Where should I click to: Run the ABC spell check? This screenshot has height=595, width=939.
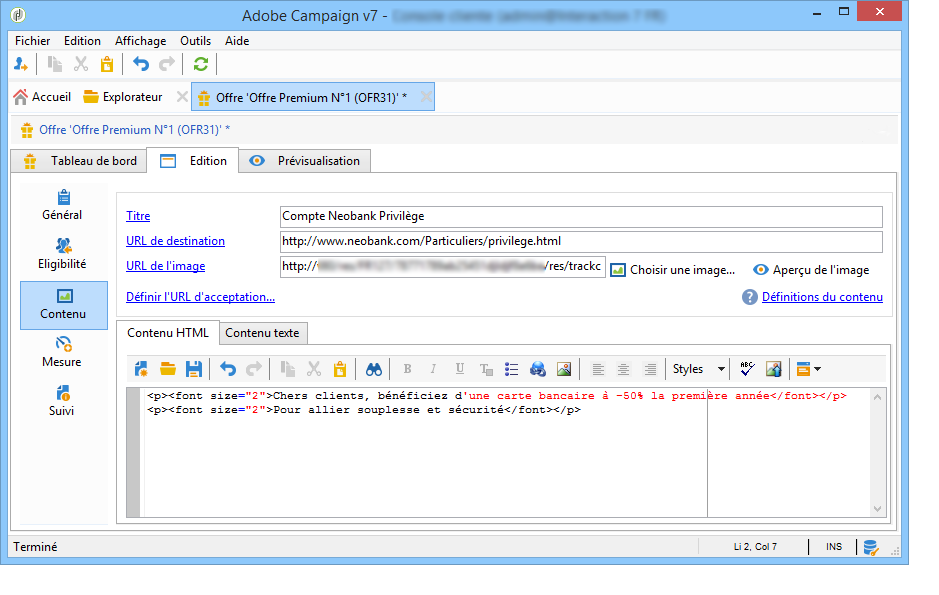click(x=747, y=369)
